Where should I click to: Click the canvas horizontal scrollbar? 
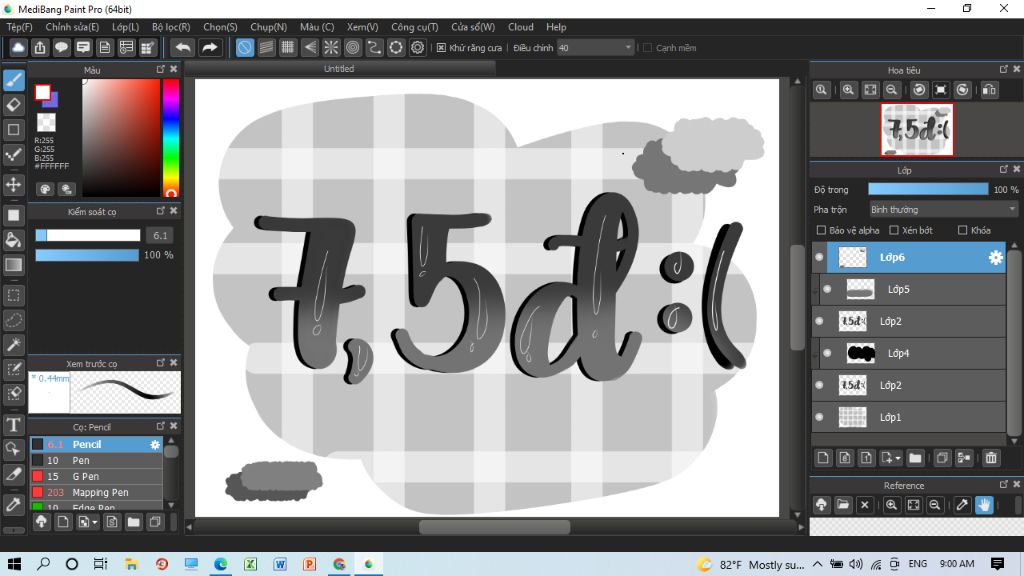[x=494, y=526]
